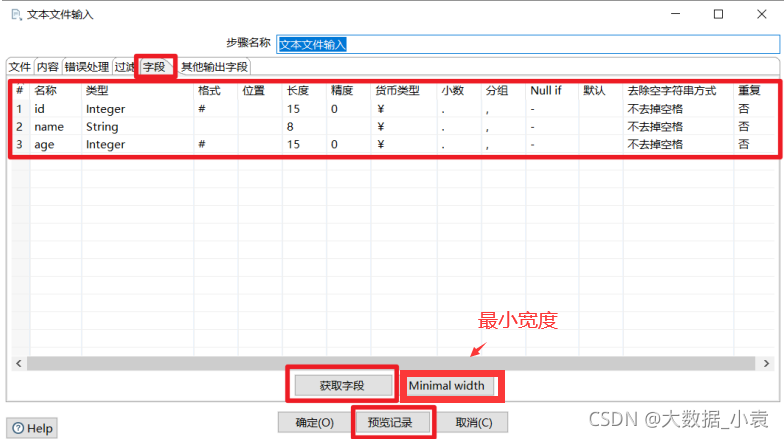Click the precision 0 cell in the age row

pos(349,144)
